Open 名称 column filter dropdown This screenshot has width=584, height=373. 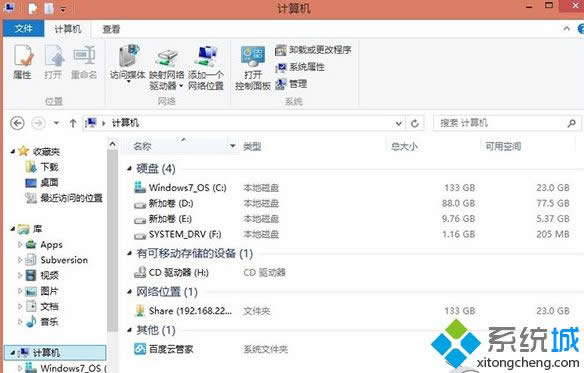pyautogui.click(x=232, y=146)
